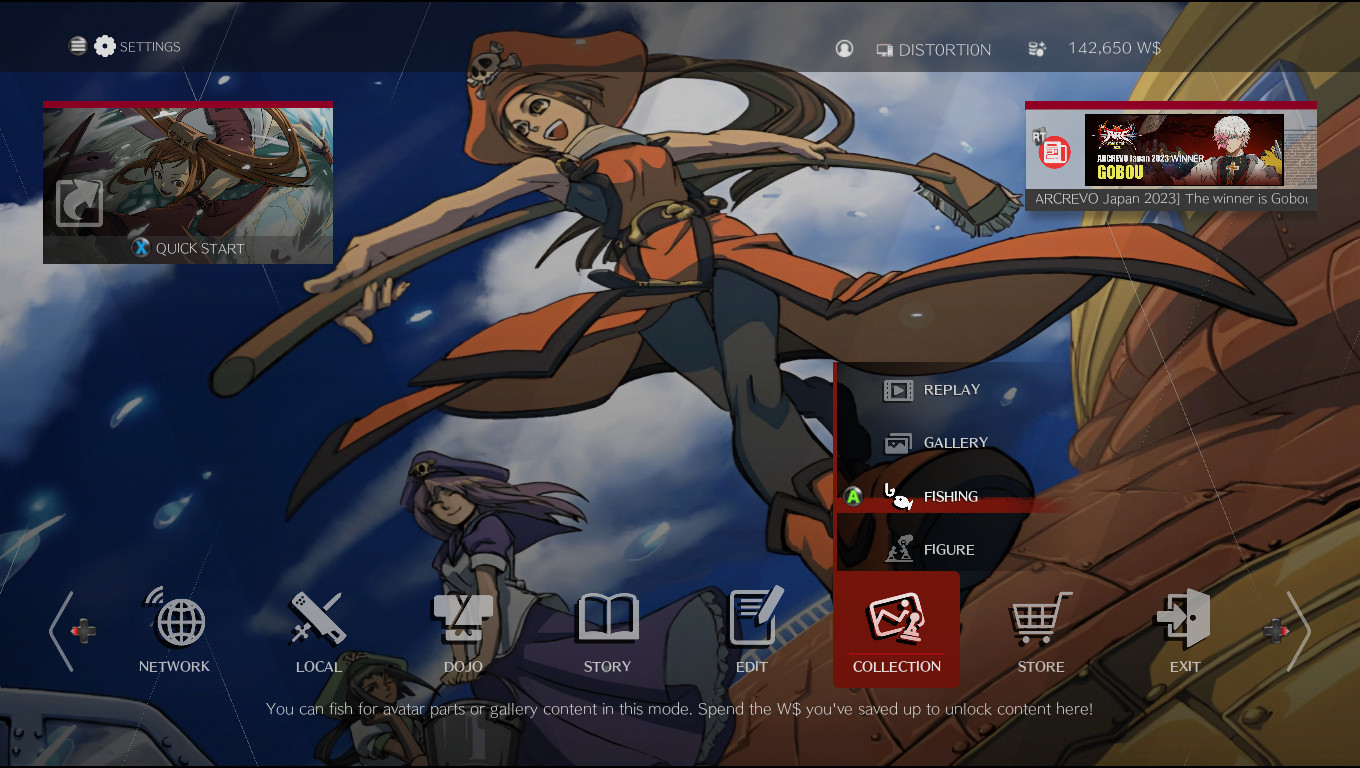The width and height of the screenshot is (1360, 768).
Task: Check the W$ currency balance icon
Action: tap(1037, 48)
